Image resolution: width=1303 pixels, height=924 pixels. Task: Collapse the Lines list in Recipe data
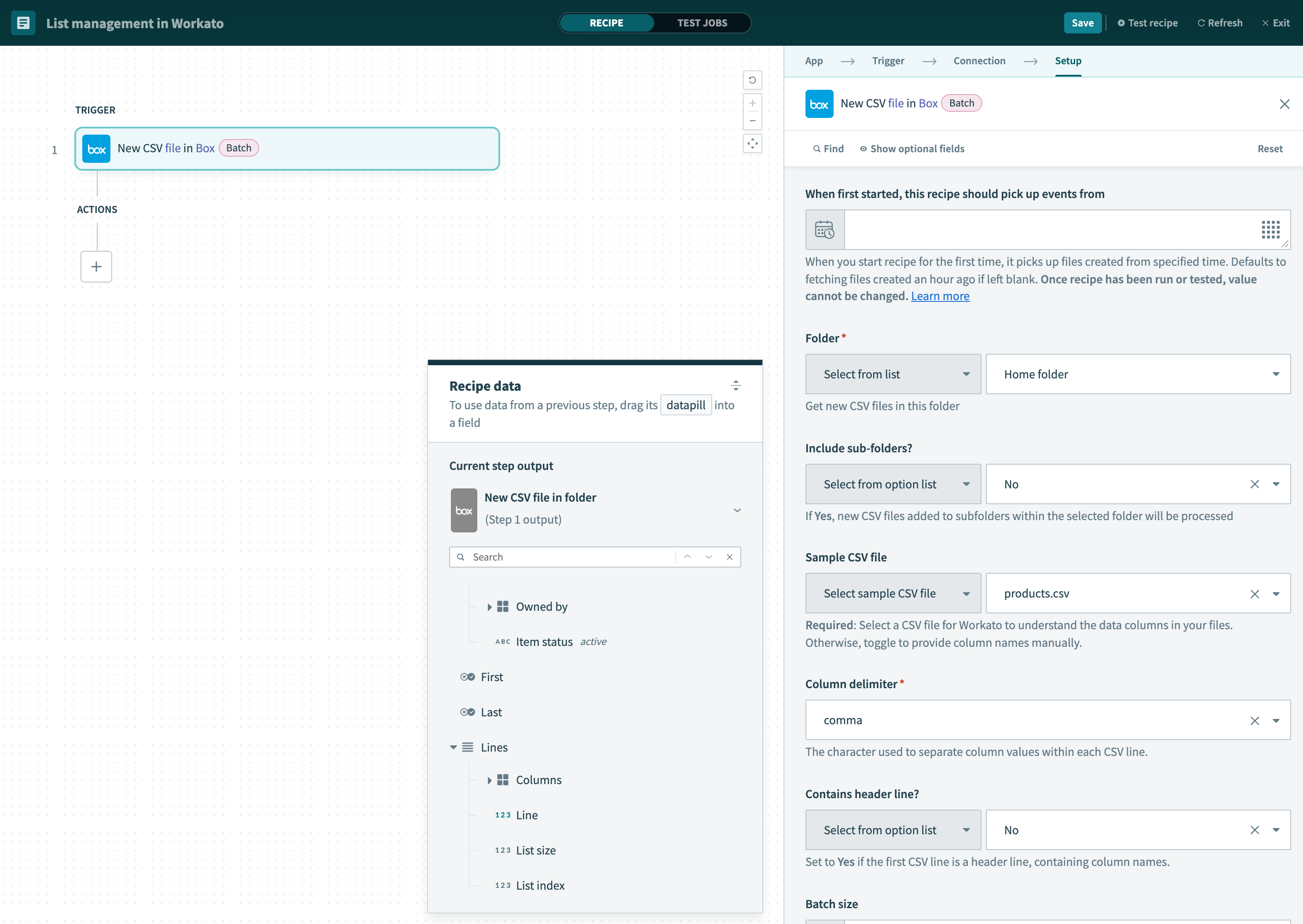[x=453, y=747]
